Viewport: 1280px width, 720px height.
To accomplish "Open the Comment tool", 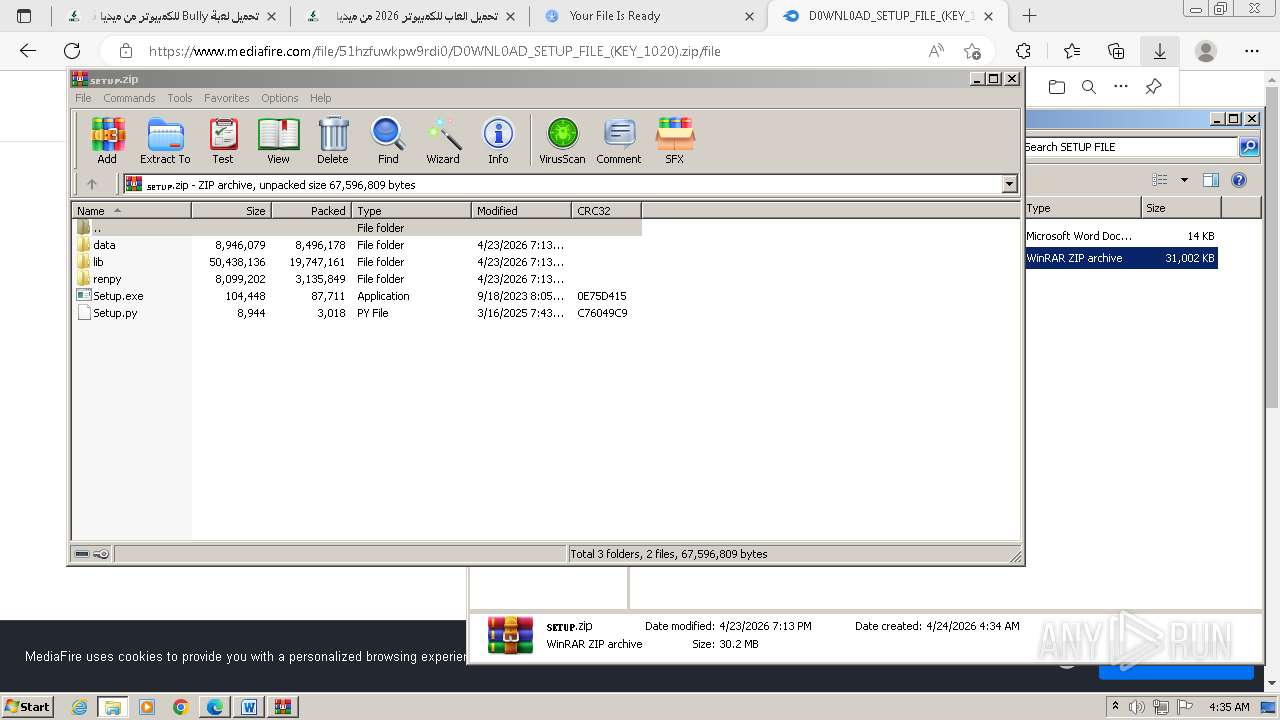I will point(619,140).
